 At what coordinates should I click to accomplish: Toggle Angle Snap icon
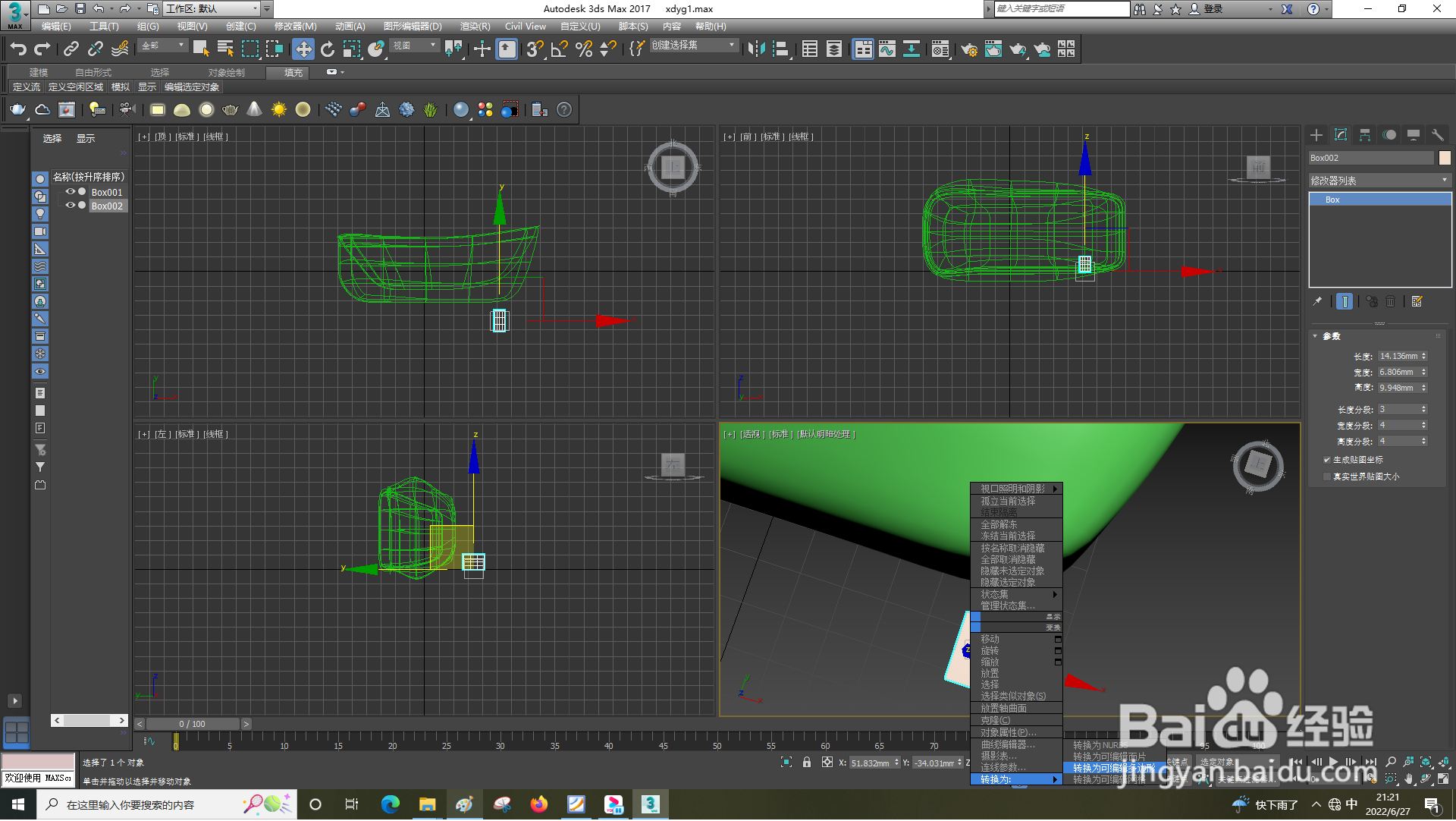(560, 49)
